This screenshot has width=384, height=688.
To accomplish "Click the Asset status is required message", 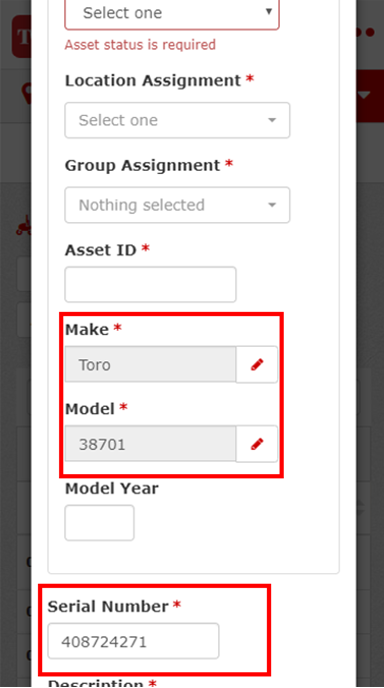I will [x=140, y=45].
